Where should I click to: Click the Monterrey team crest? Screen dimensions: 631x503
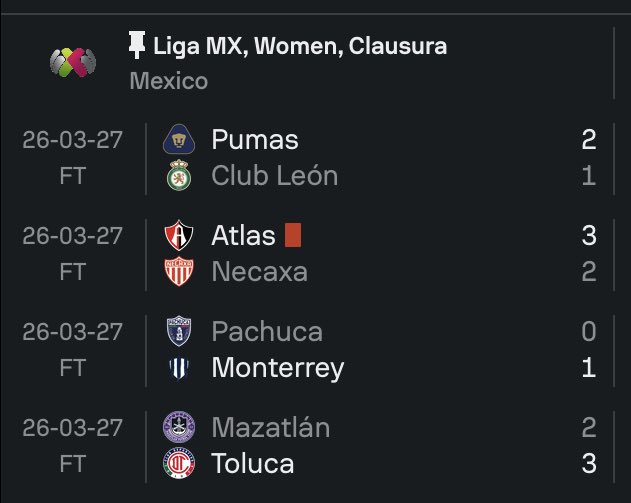pyautogui.click(x=178, y=368)
